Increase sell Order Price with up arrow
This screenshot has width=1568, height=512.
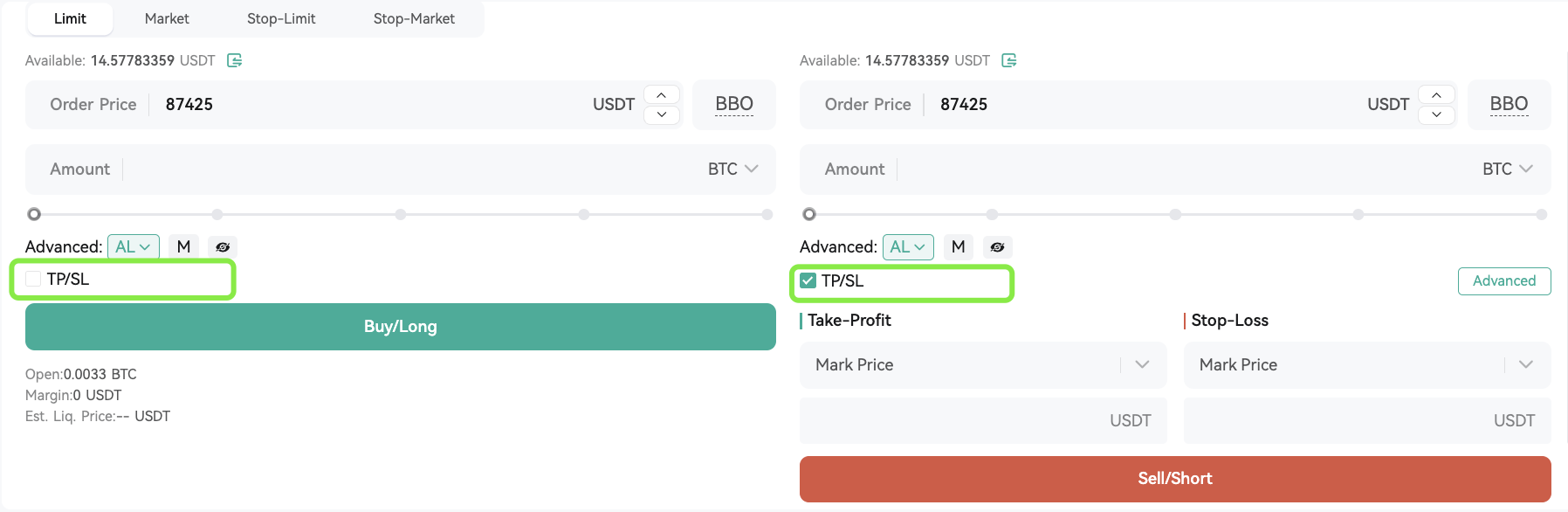click(1436, 94)
